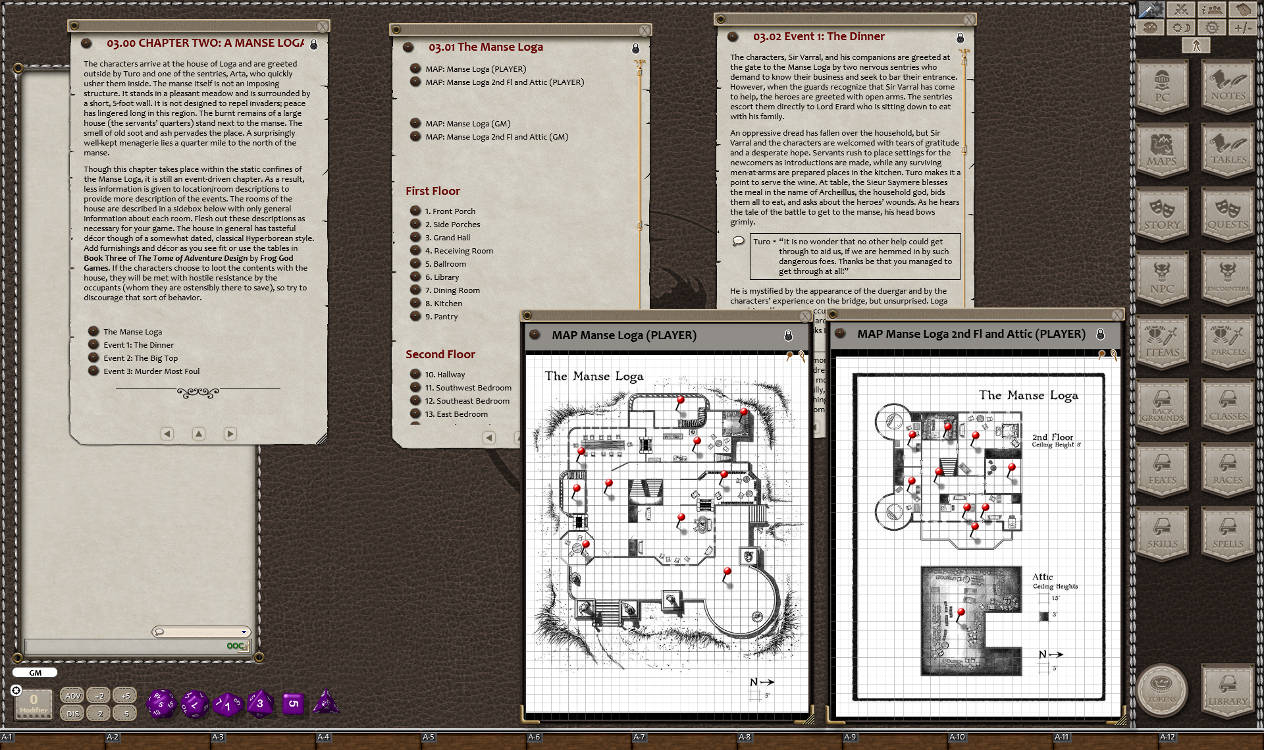Open the Items sidebar icon
1264x750 pixels.
coord(1163,341)
